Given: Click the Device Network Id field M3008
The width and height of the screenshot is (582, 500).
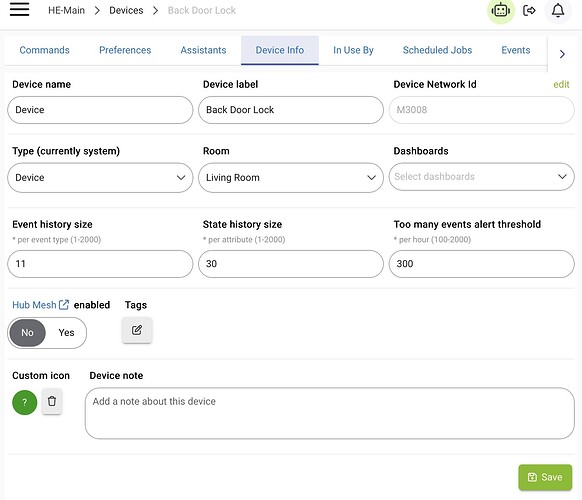Looking at the screenshot, I should click(x=481, y=110).
